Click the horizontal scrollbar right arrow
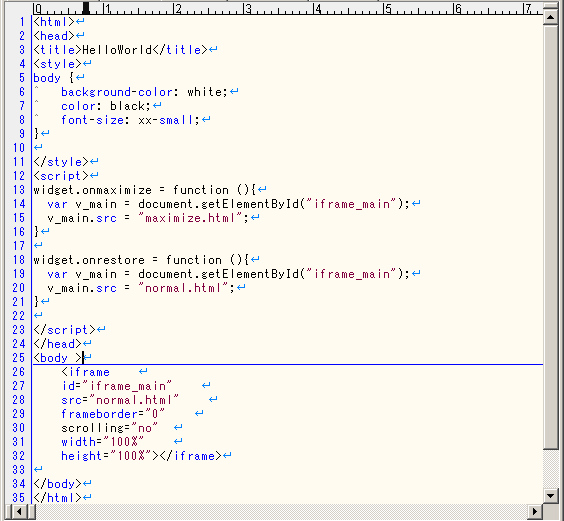 535,511
